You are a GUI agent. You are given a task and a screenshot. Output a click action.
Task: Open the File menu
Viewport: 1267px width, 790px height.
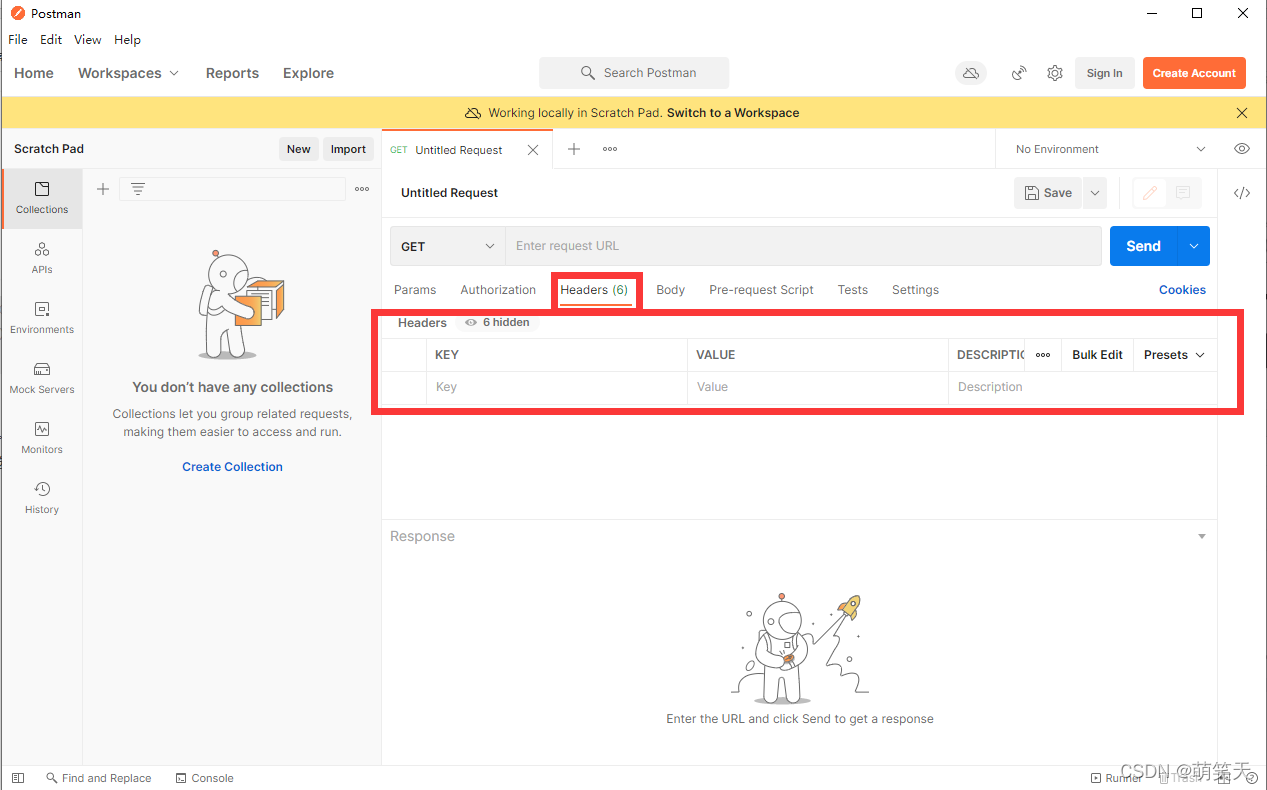18,40
